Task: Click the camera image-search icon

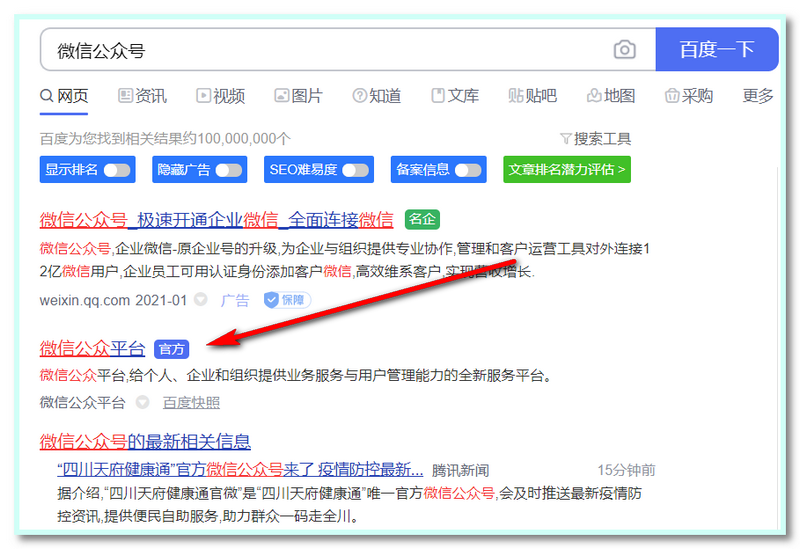Action: pyautogui.click(x=624, y=50)
